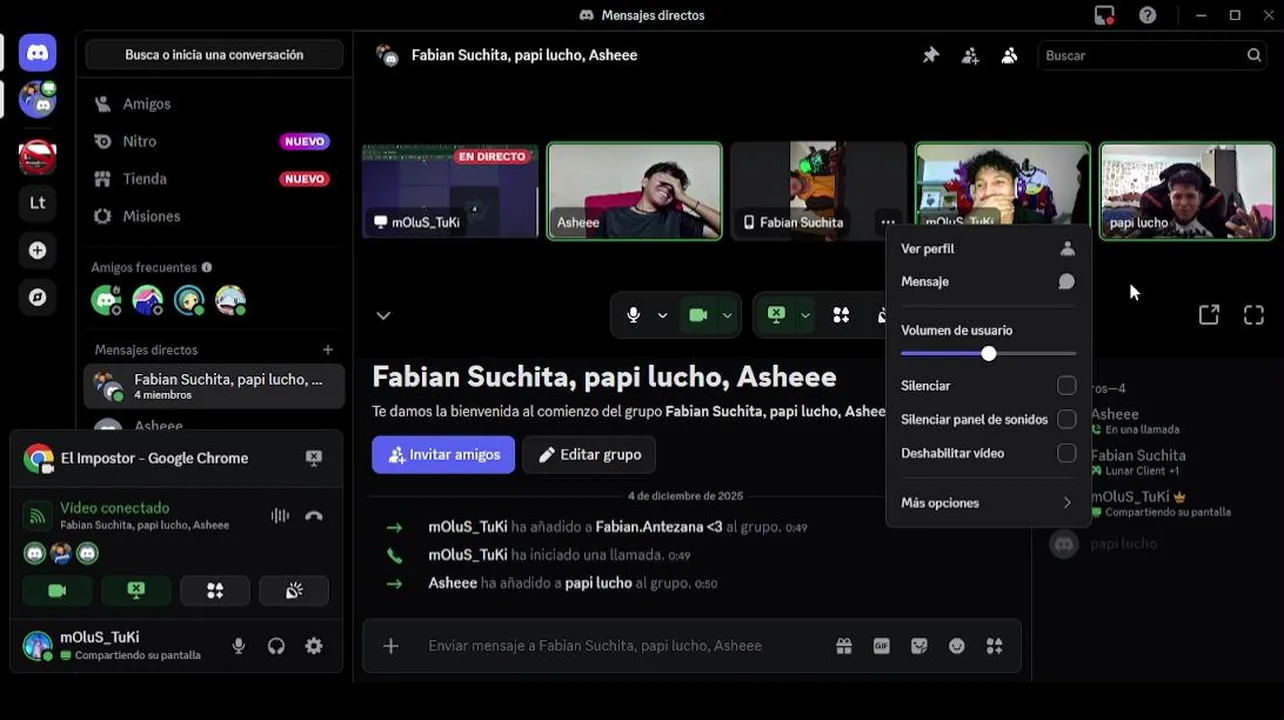Expand Más opciones submenu

(988, 503)
